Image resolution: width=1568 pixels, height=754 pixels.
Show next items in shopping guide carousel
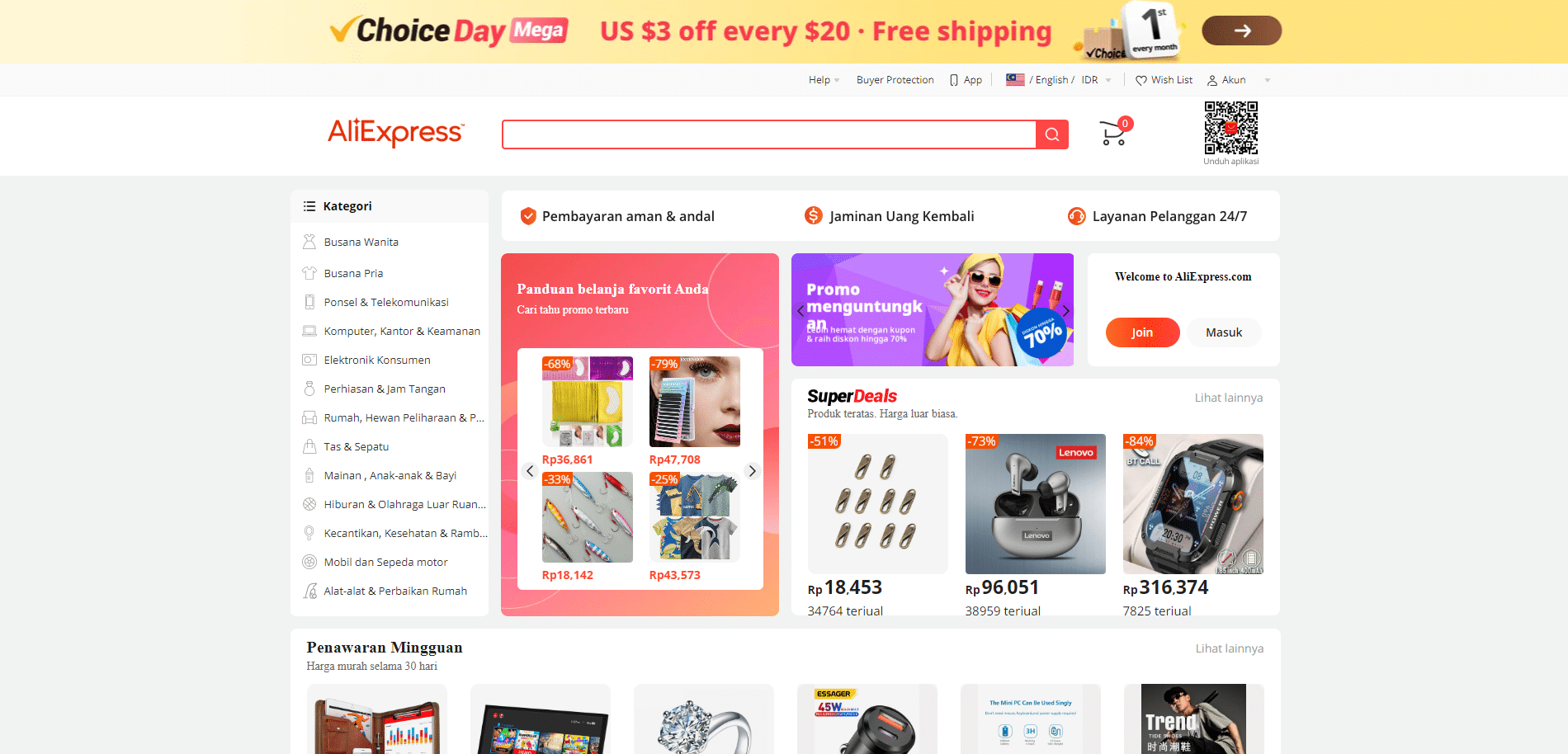tap(752, 471)
